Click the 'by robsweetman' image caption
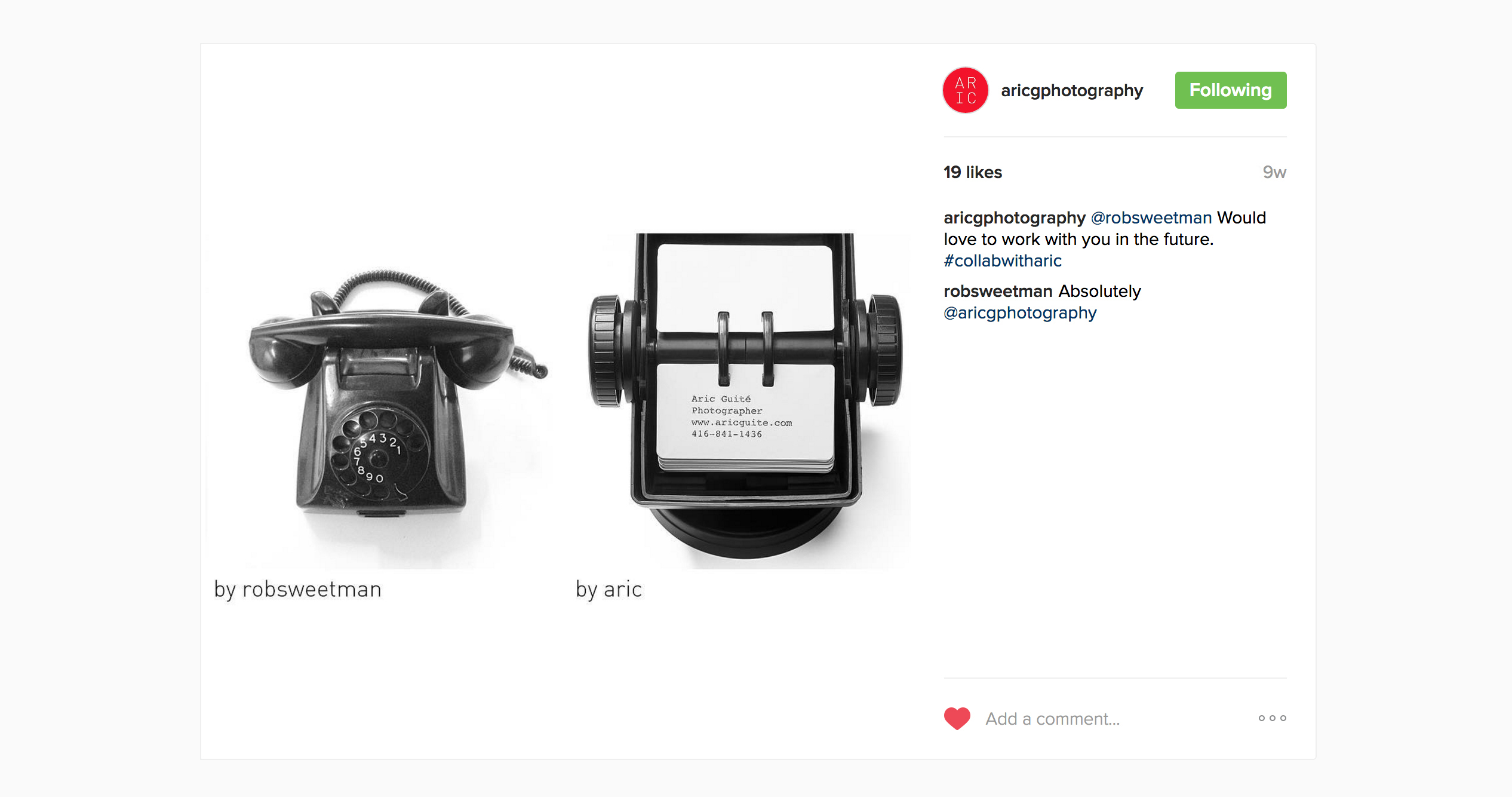This screenshot has width=1512, height=797. pyautogui.click(x=297, y=590)
